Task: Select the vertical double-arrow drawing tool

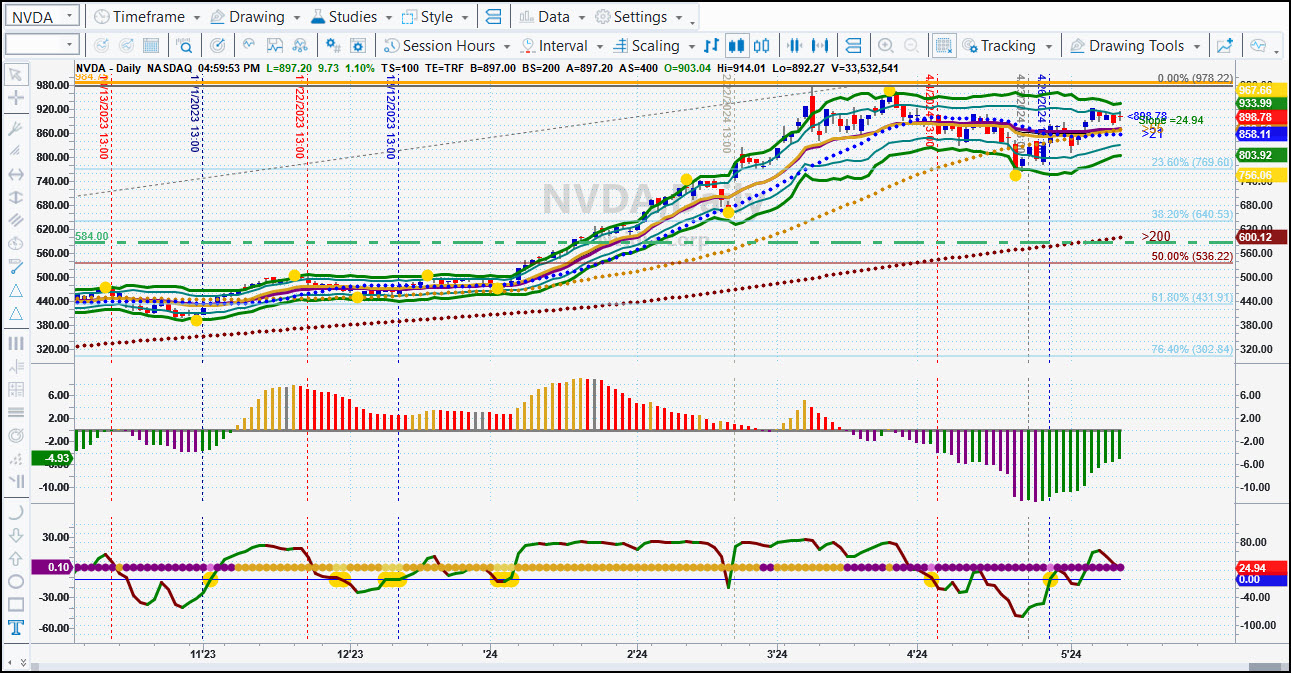Action: pyautogui.click(x=16, y=198)
